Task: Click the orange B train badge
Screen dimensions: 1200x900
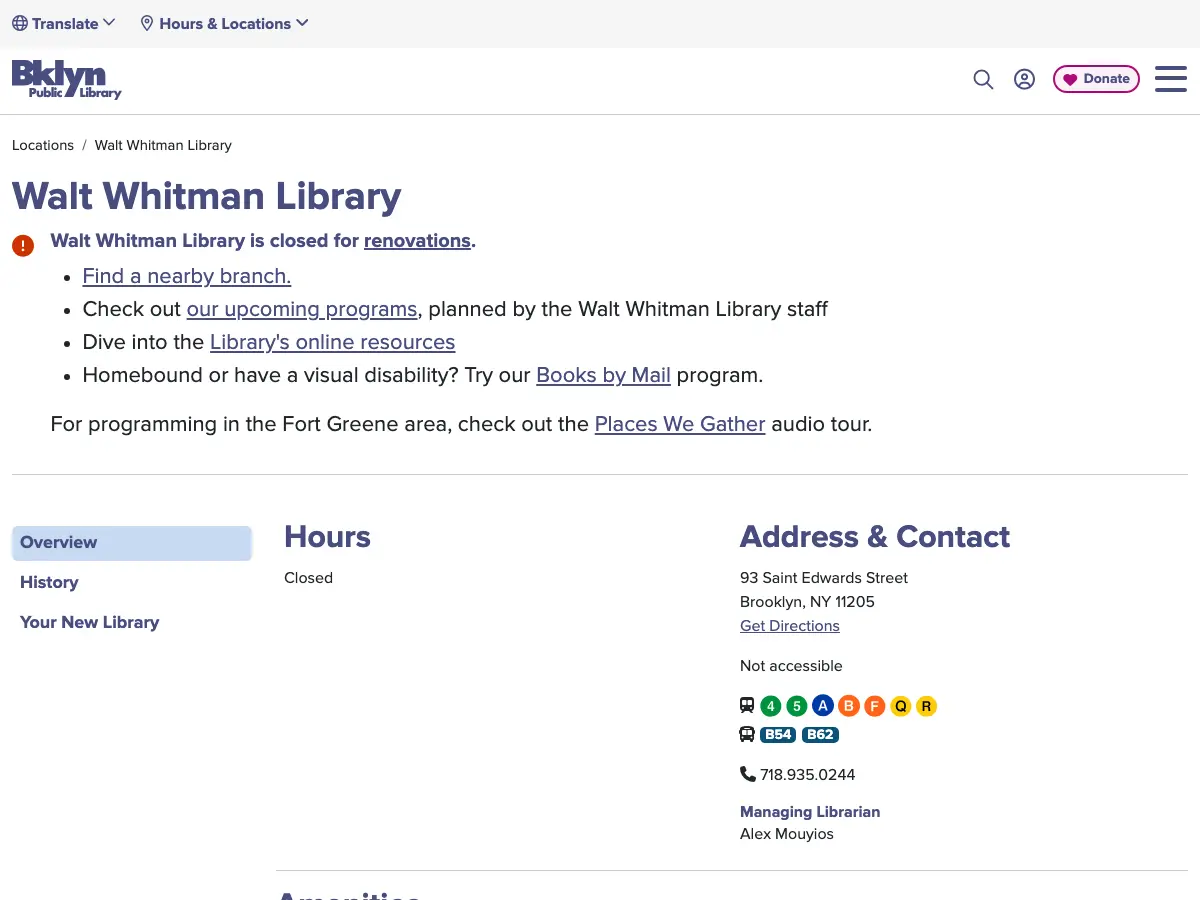Action: click(848, 706)
